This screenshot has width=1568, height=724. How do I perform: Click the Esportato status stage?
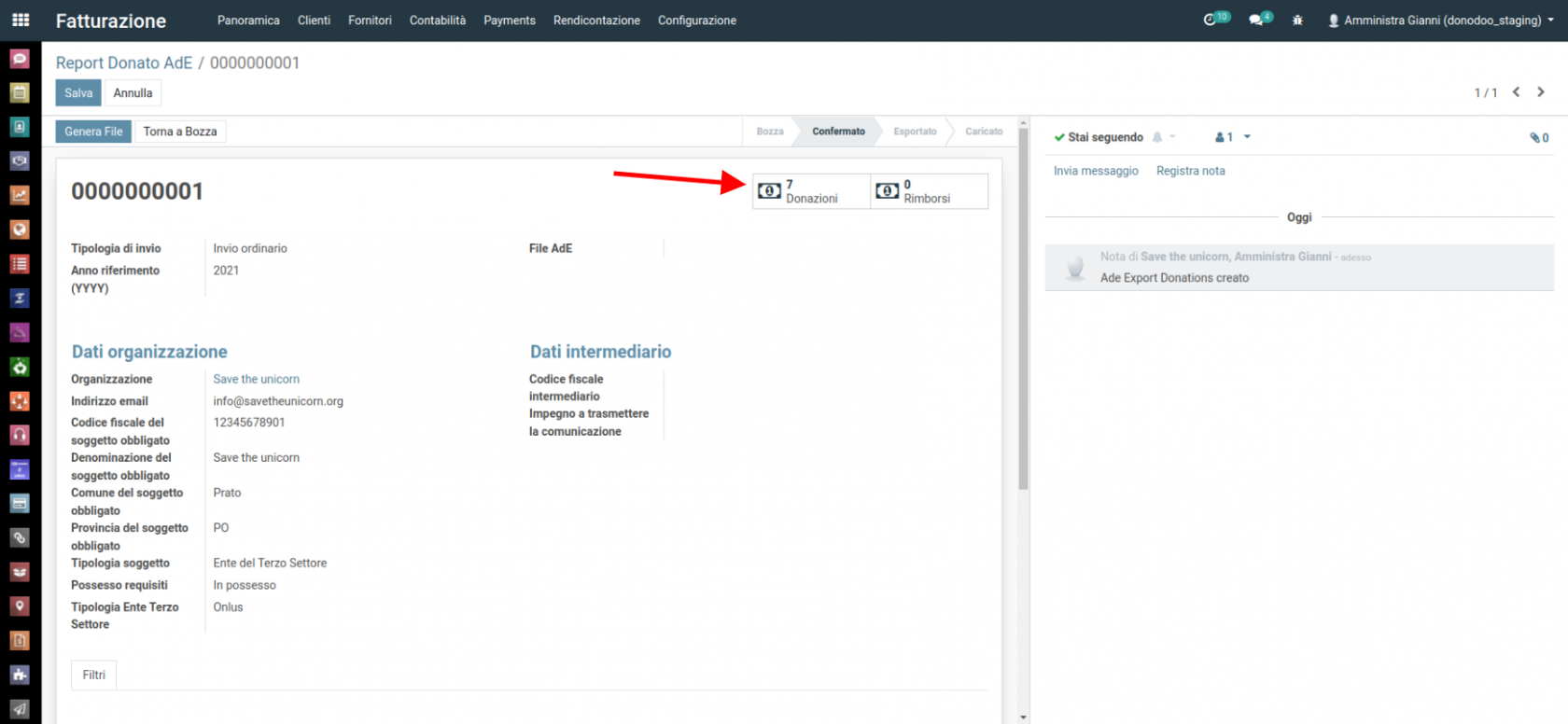(x=915, y=132)
